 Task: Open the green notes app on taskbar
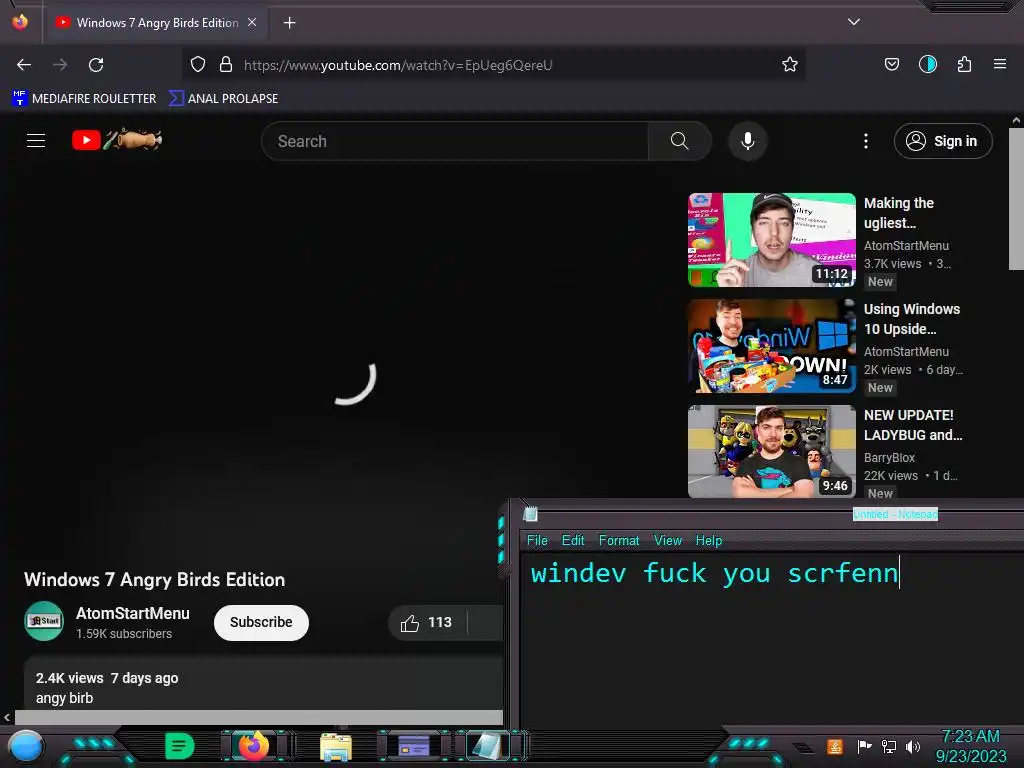pyautogui.click(x=180, y=746)
